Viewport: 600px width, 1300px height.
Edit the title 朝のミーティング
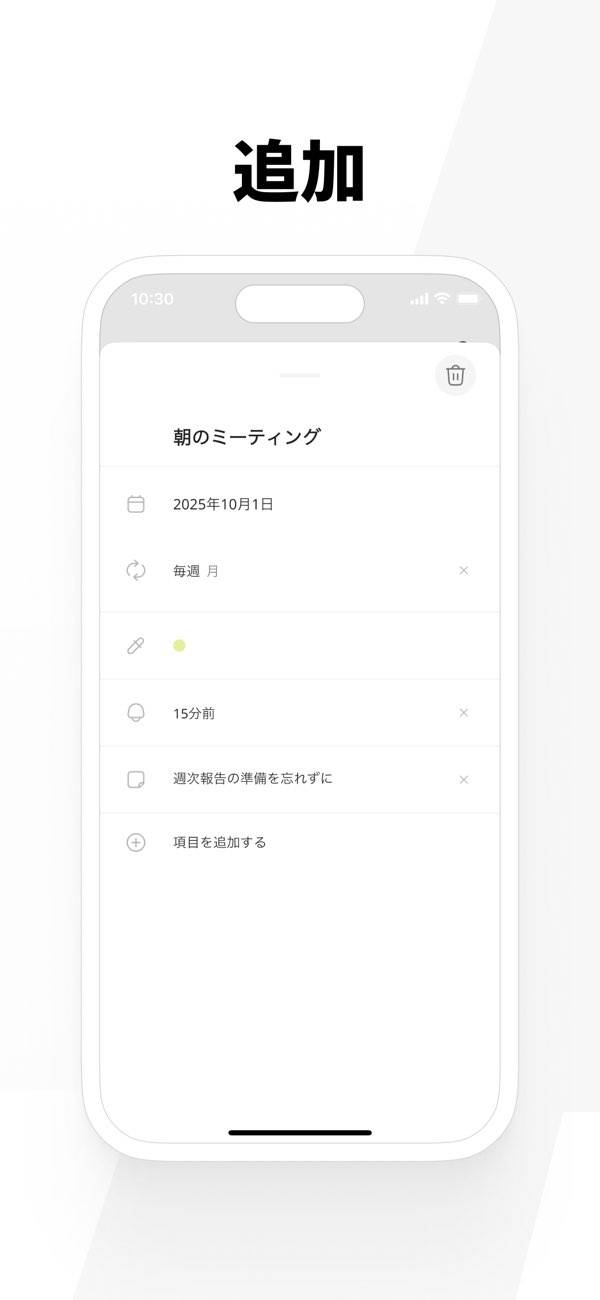click(x=246, y=437)
